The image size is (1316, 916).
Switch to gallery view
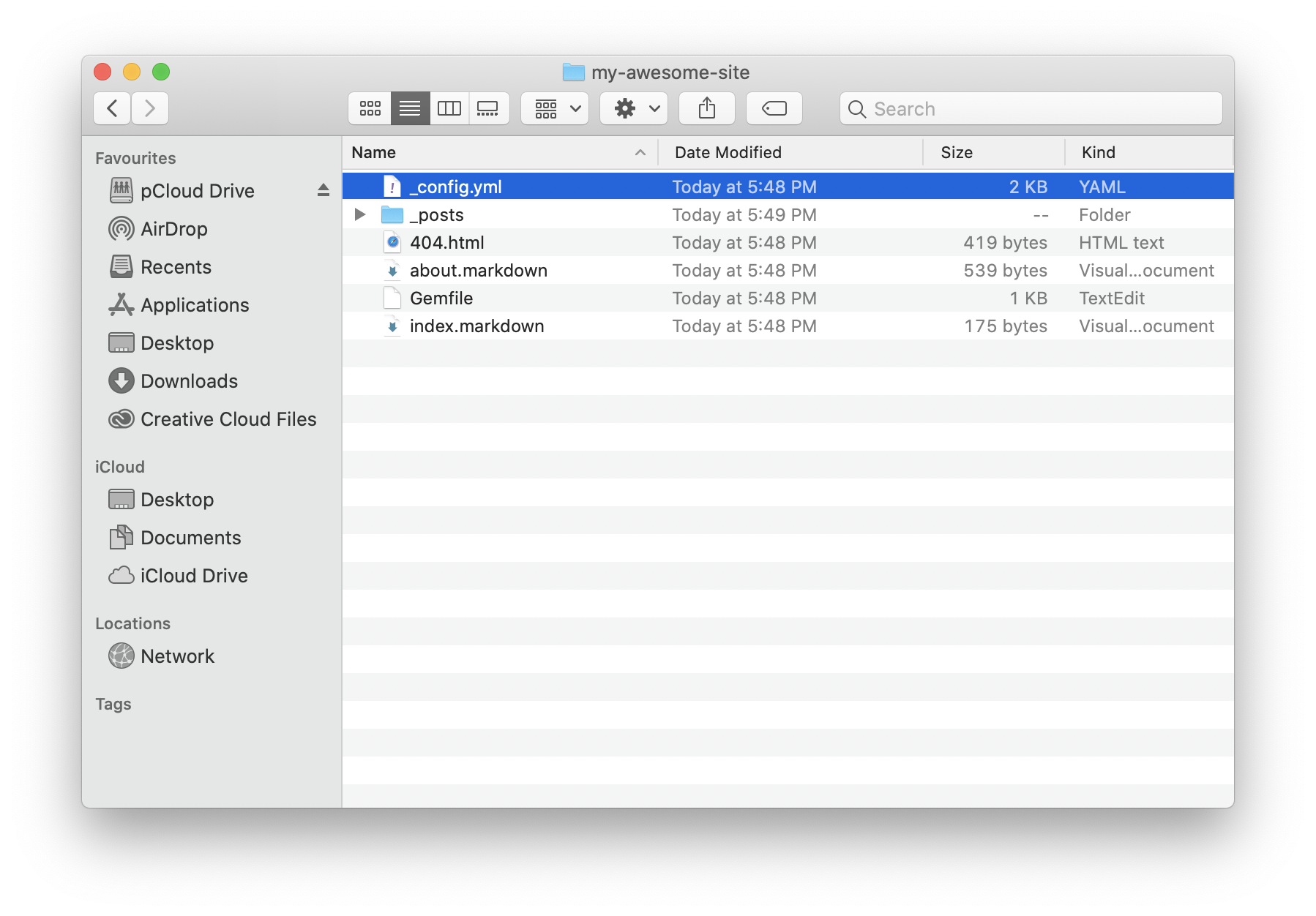488,109
